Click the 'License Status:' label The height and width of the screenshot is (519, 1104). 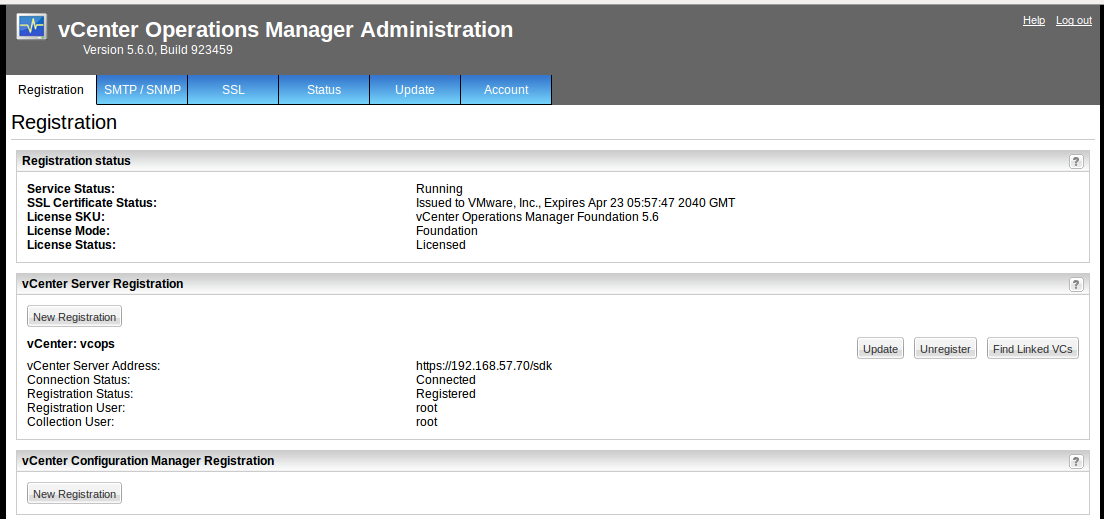(71, 245)
